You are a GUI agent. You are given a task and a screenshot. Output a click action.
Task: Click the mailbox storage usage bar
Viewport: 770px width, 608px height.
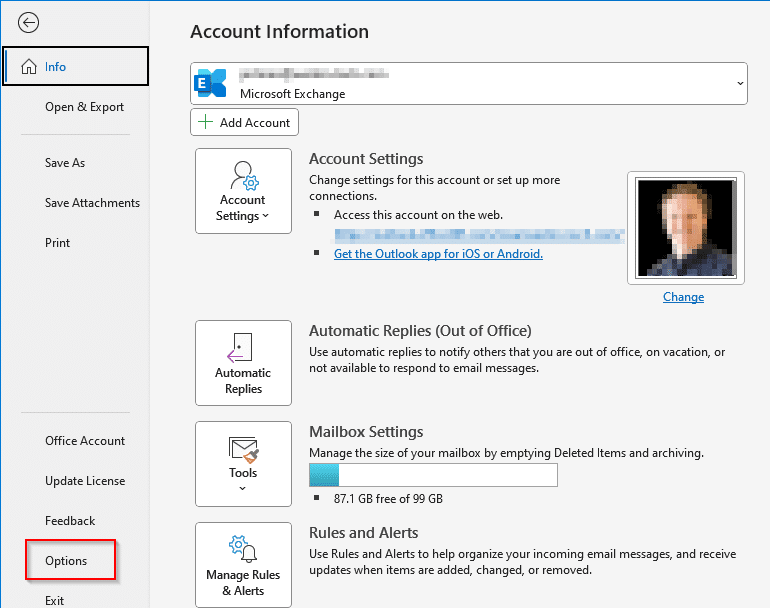click(x=433, y=475)
